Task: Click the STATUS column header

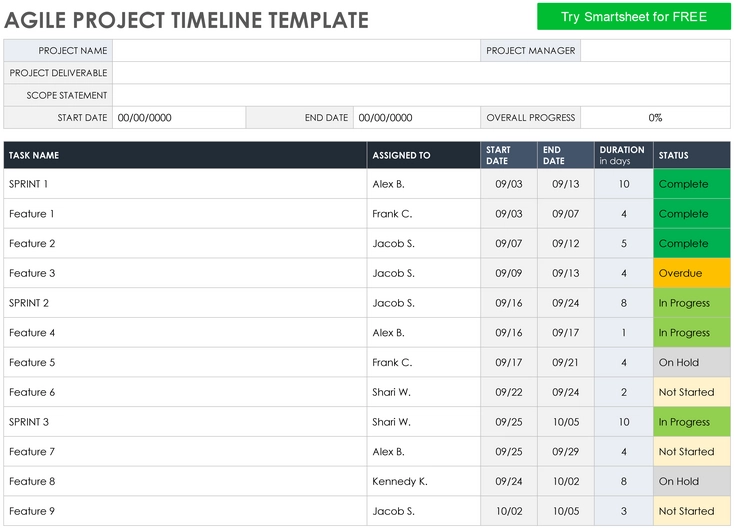Action: tap(692, 155)
